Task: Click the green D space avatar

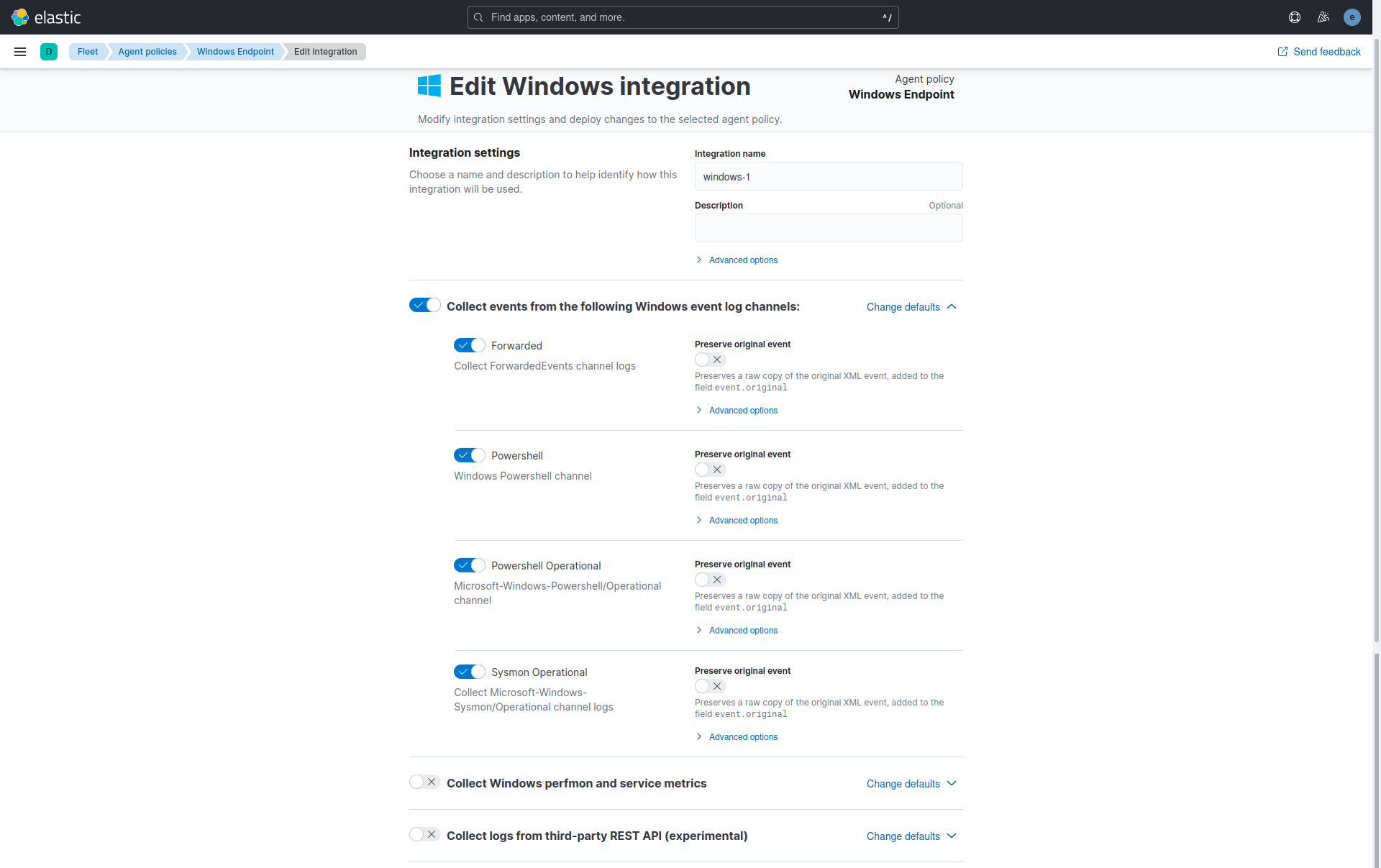Action: pos(49,52)
